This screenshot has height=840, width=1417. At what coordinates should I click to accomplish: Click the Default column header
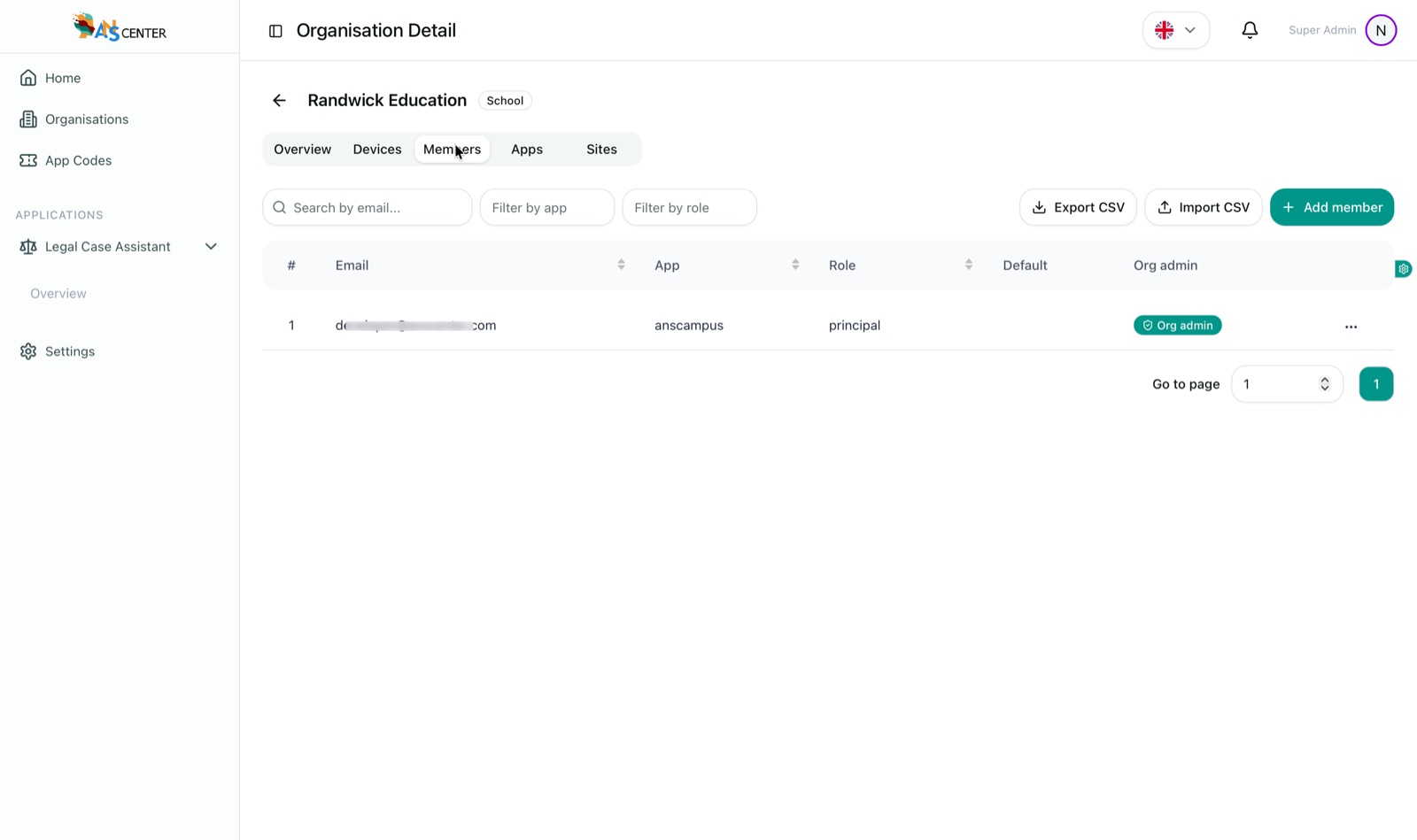[x=1025, y=266]
